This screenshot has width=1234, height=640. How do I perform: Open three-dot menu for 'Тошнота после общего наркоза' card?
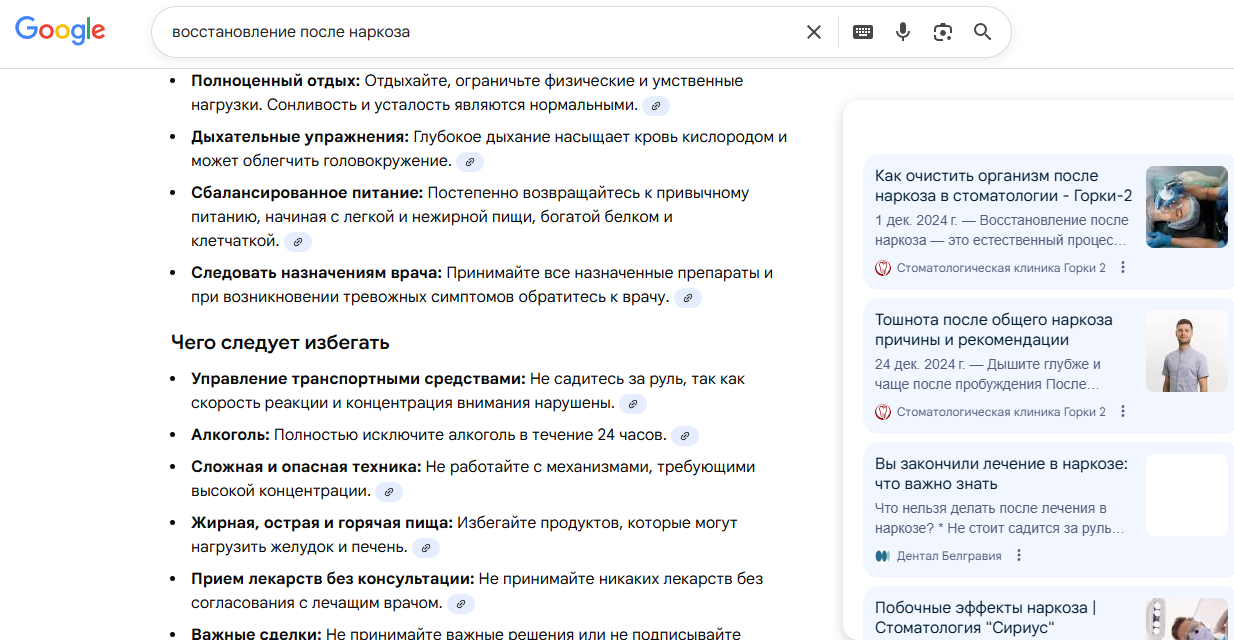1123,411
